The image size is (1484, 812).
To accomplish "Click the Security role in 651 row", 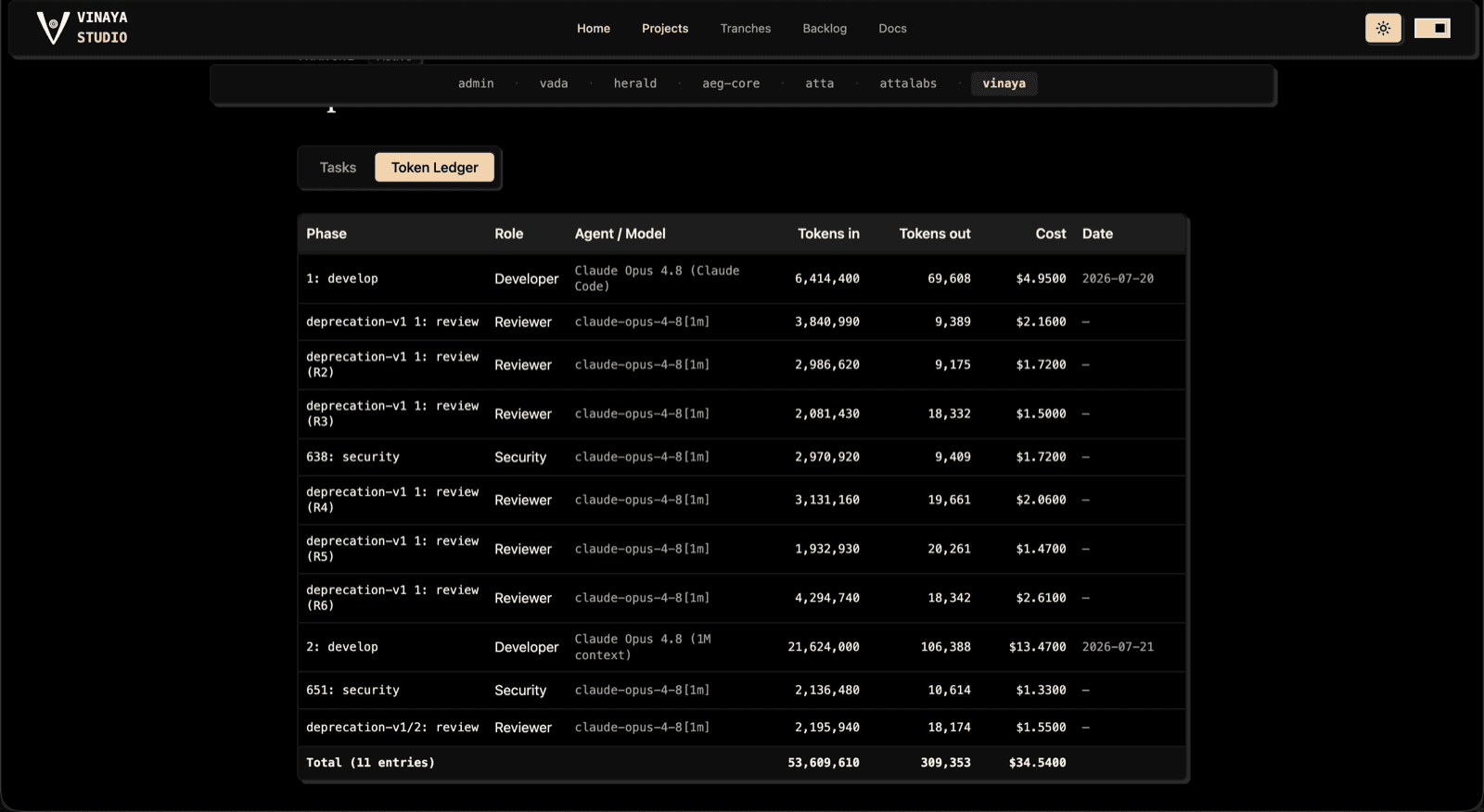I will (x=520, y=691).
